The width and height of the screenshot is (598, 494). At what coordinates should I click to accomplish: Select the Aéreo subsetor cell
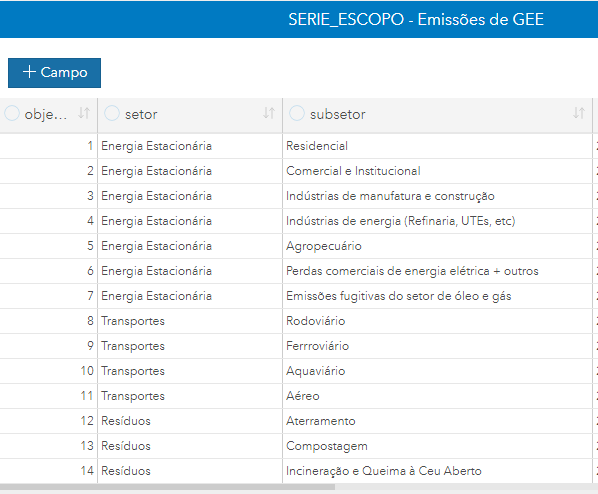click(x=437, y=396)
